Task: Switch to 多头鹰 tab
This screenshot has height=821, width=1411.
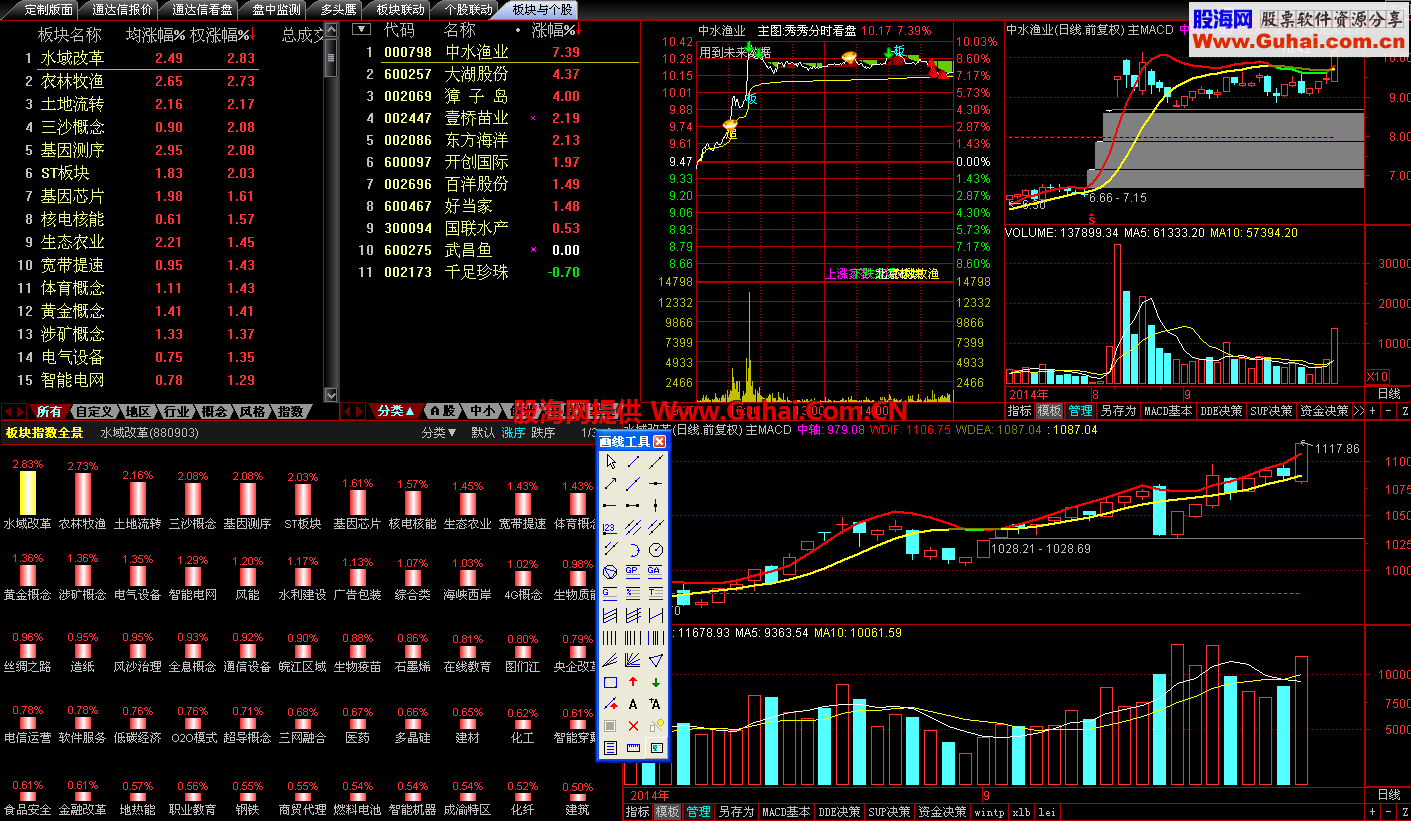Action: (x=338, y=9)
